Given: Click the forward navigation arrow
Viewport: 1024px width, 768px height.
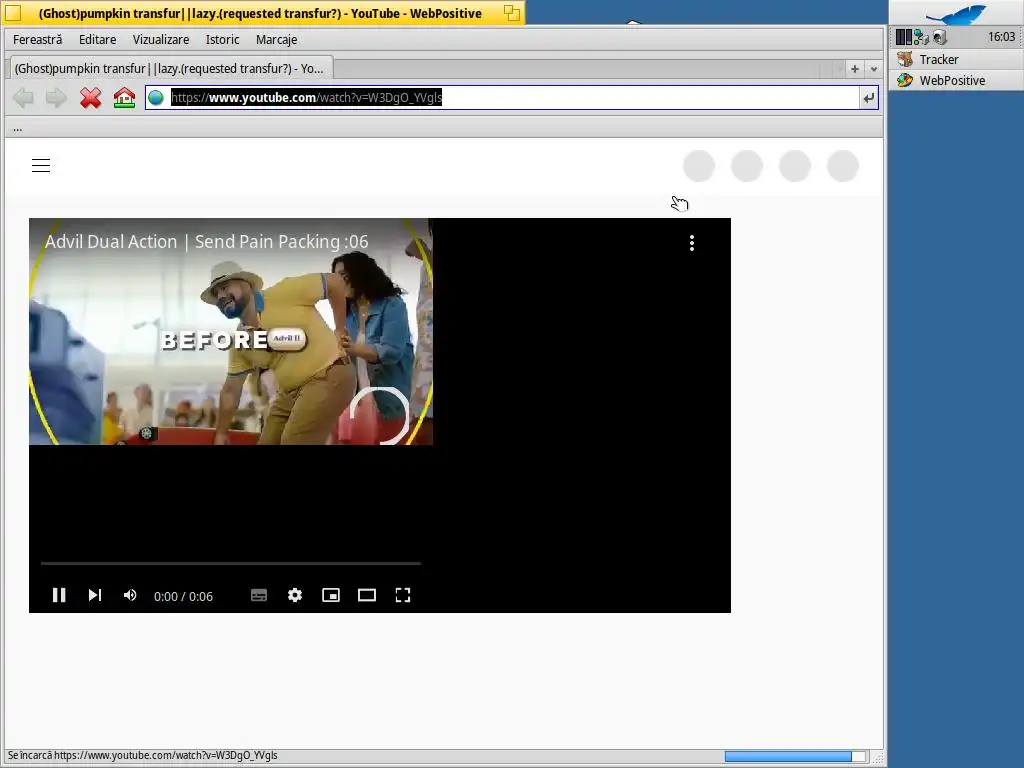Looking at the screenshot, I should pos(56,98).
